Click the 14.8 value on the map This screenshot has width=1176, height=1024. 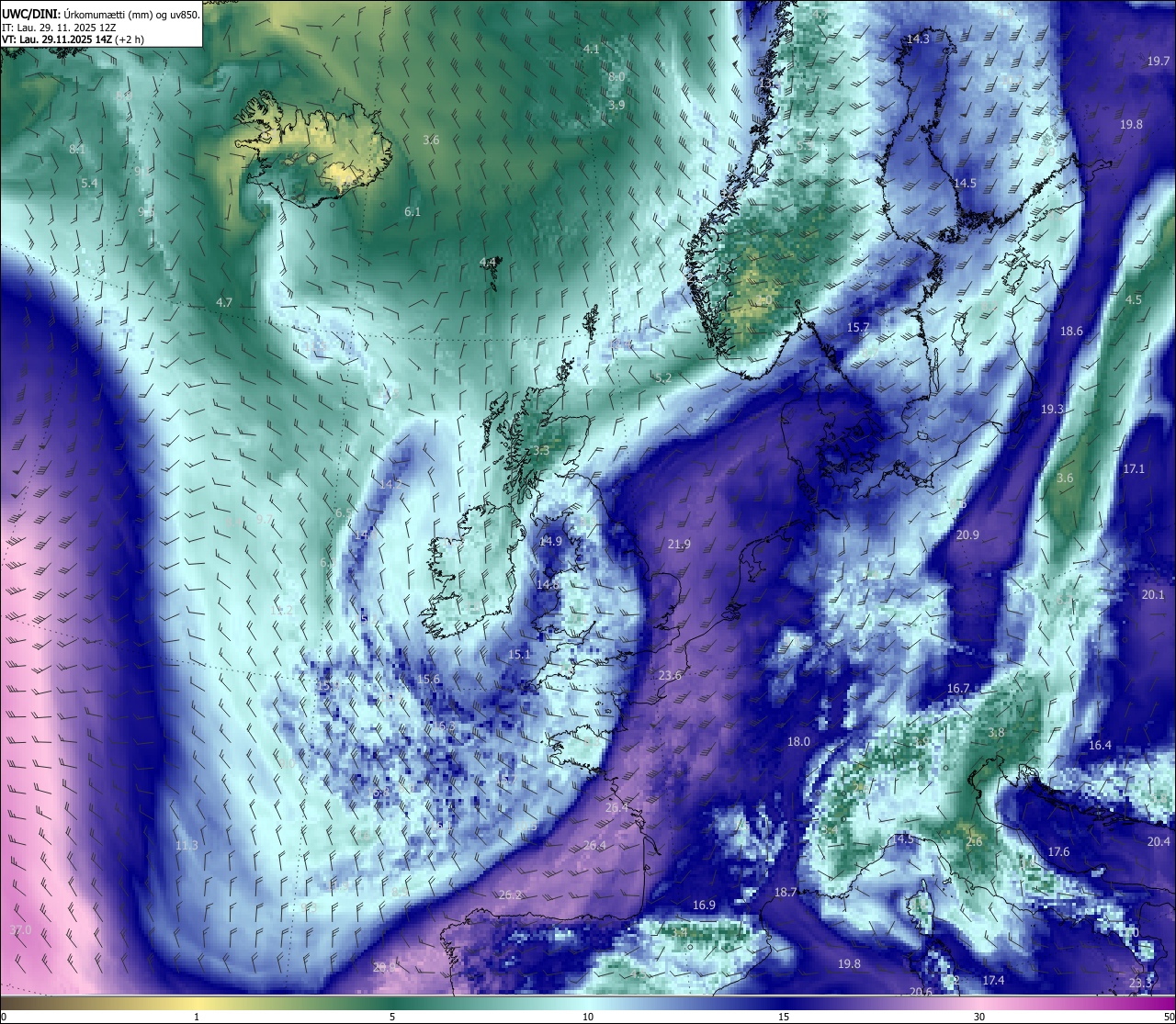point(548,584)
